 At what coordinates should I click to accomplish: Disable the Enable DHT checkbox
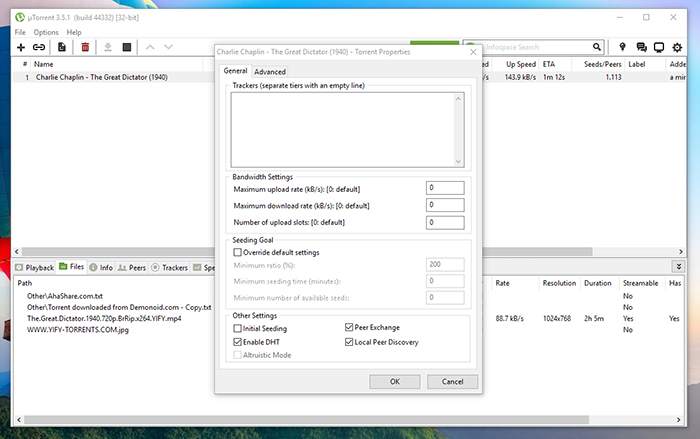click(238, 342)
